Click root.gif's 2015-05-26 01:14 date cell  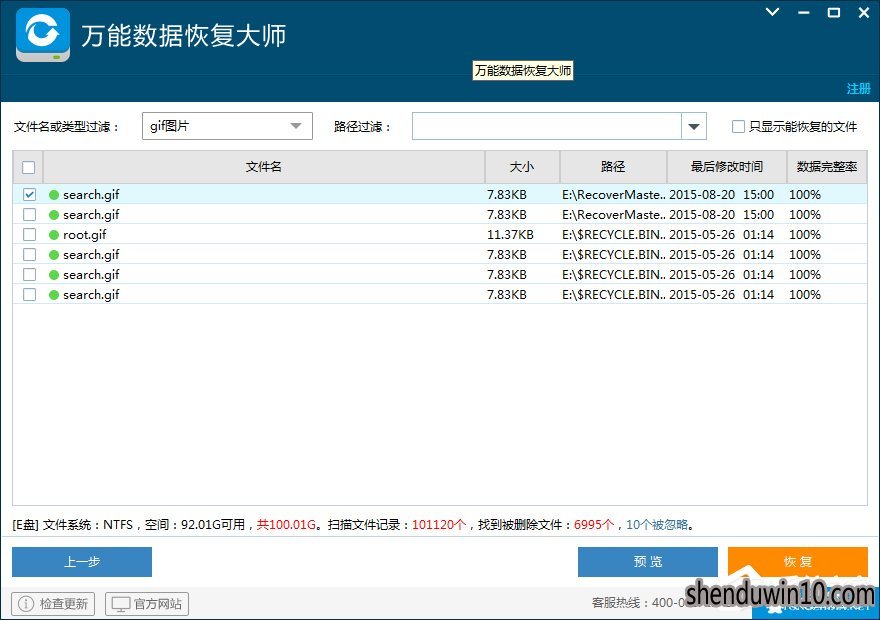point(721,235)
